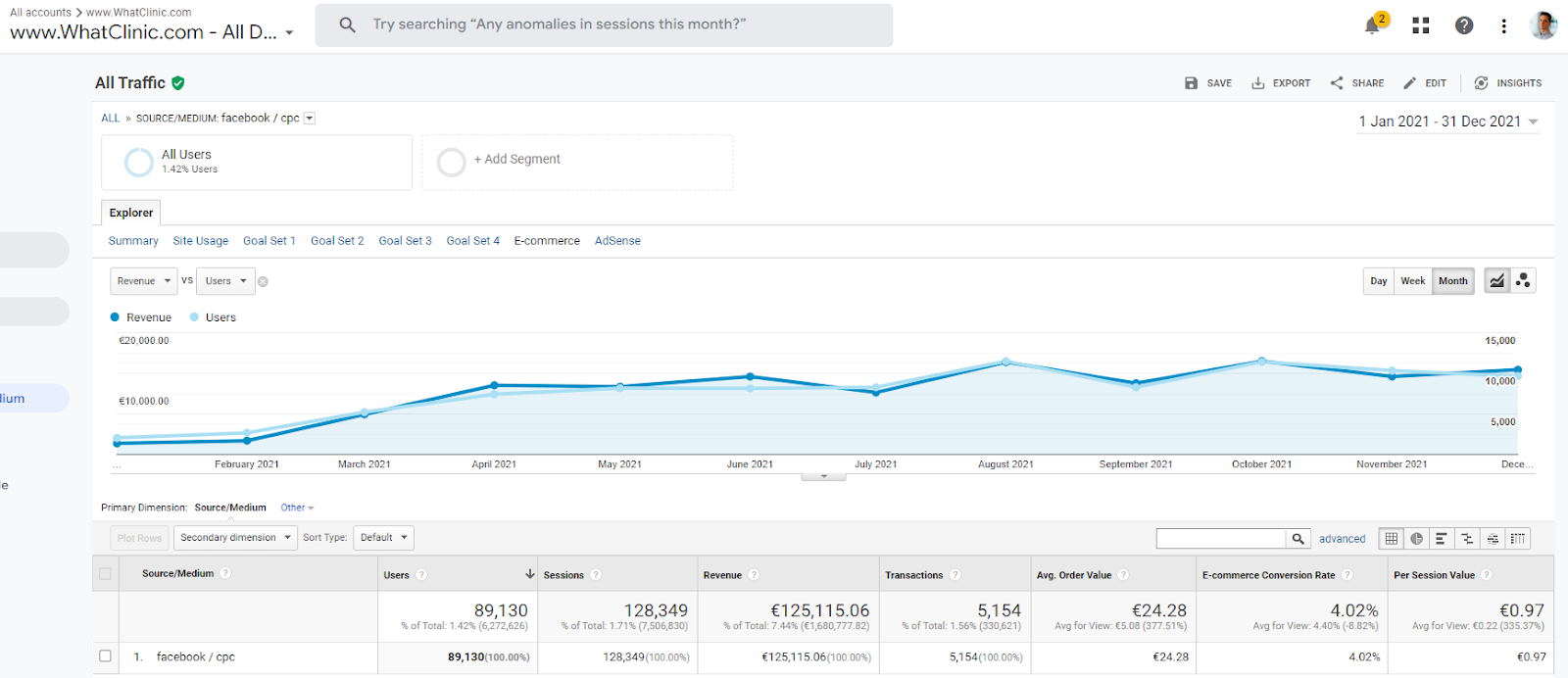Open the notifications bell
The width and height of the screenshot is (1568, 678).
[x=1372, y=25]
